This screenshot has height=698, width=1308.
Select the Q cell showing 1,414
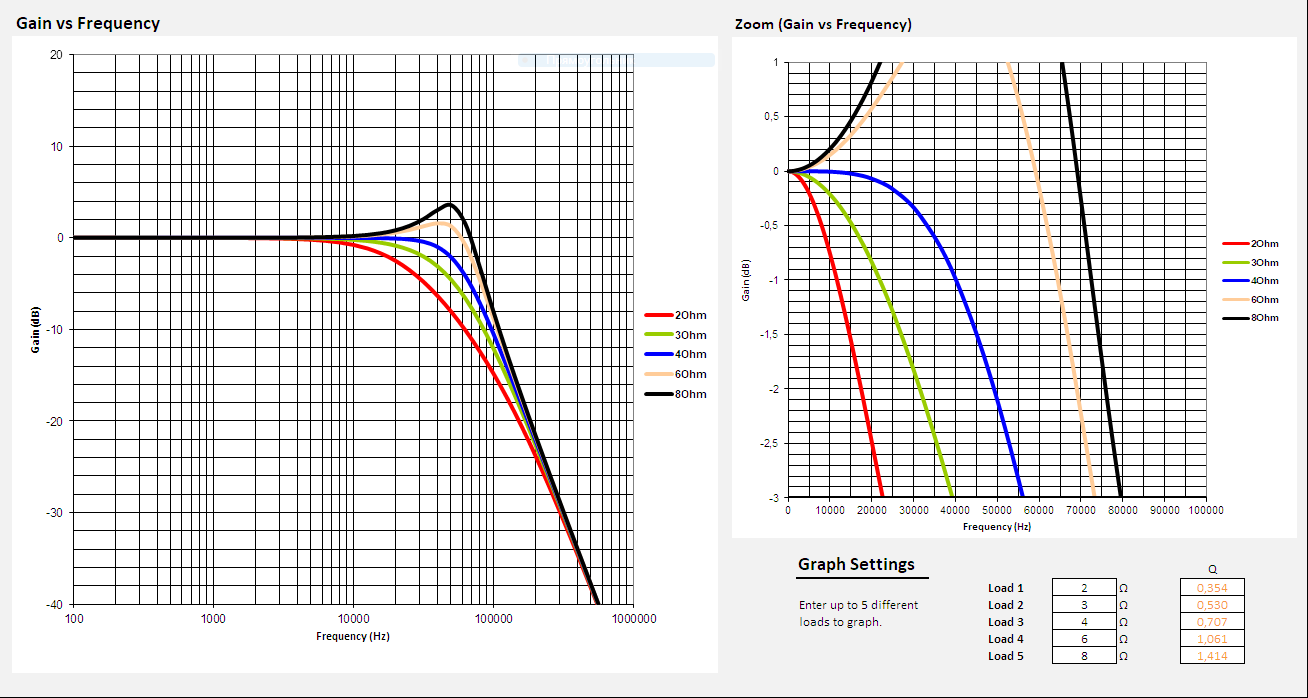click(1212, 656)
